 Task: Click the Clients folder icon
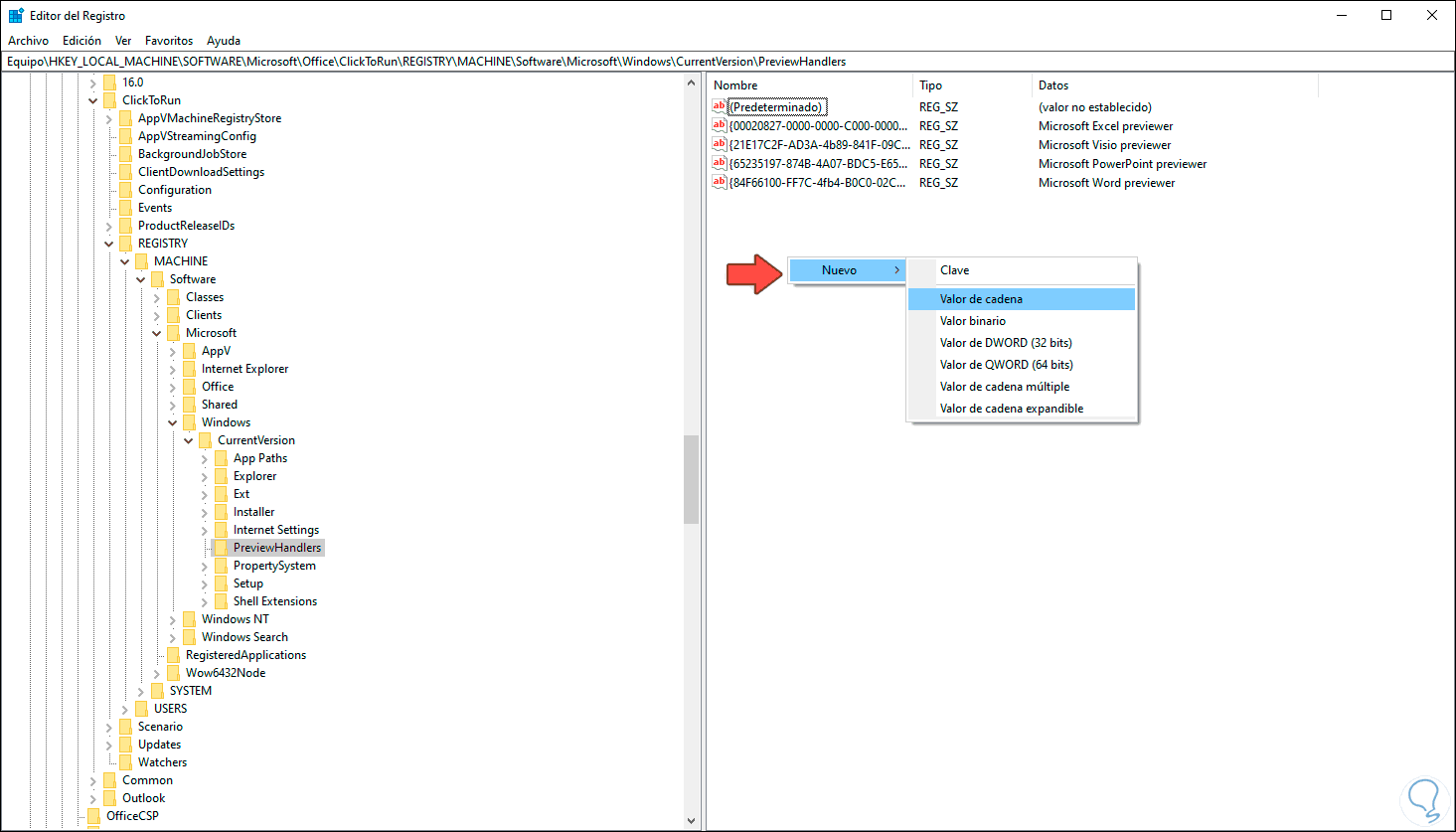point(173,315)
